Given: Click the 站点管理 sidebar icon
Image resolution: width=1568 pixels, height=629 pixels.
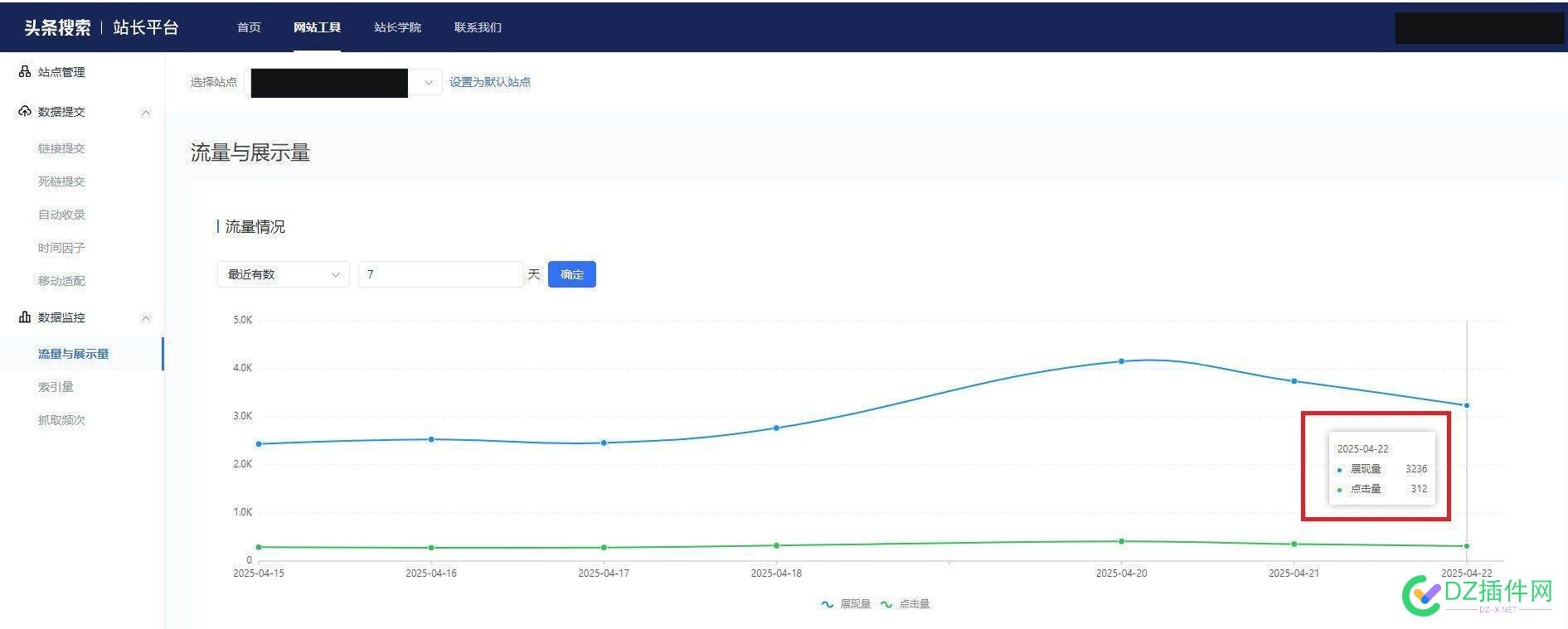Looking at the screenshot, I should pos(25,72).
